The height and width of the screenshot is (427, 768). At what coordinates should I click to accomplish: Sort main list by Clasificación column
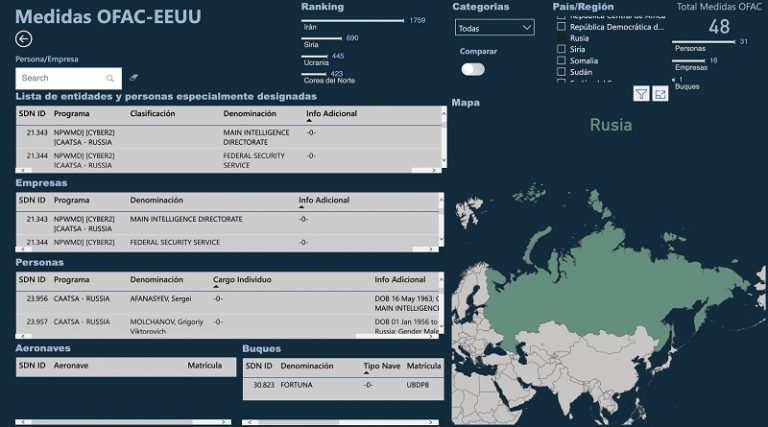coord(152,114)
